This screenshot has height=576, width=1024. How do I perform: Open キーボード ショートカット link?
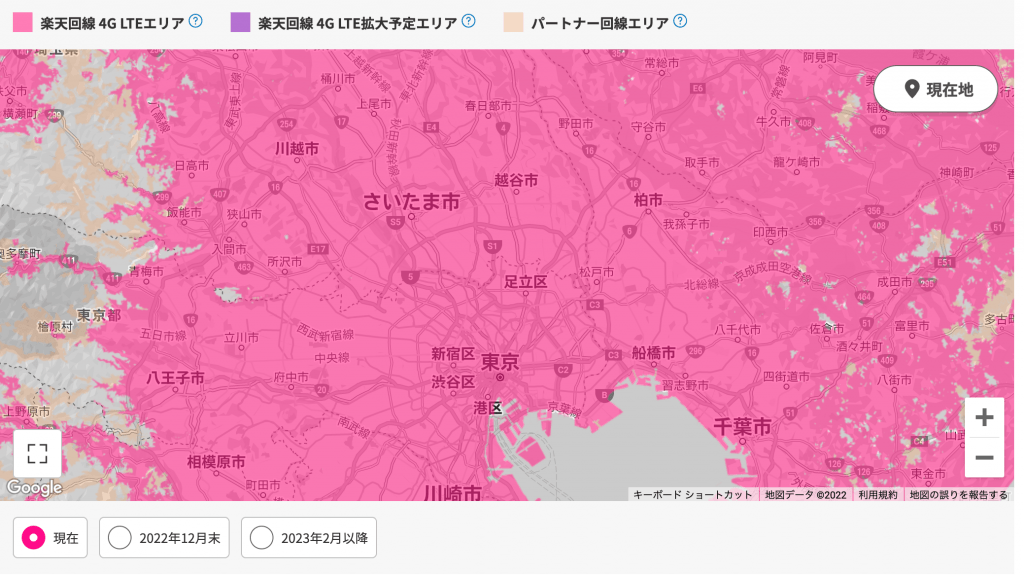click(692, 495)
